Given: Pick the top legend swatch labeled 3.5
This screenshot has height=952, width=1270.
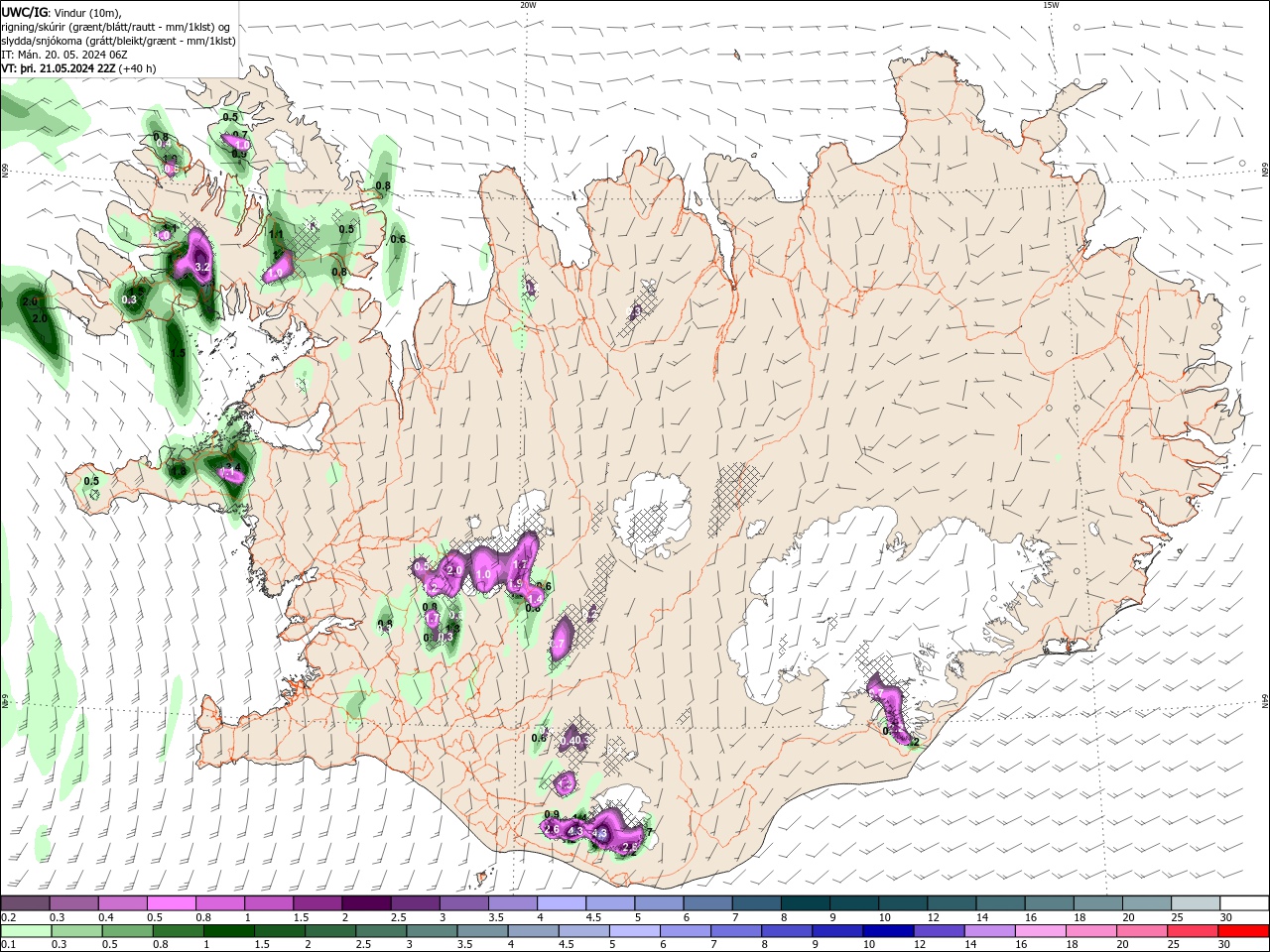Looking at the screenshot, I should click(x=512, y=903).
